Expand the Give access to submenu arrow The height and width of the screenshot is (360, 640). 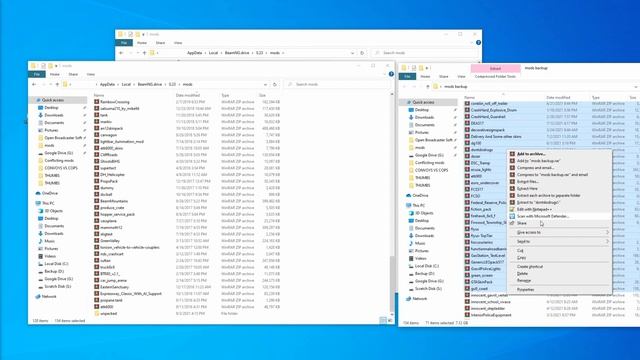pyautogui.click(x=607, y=232)
